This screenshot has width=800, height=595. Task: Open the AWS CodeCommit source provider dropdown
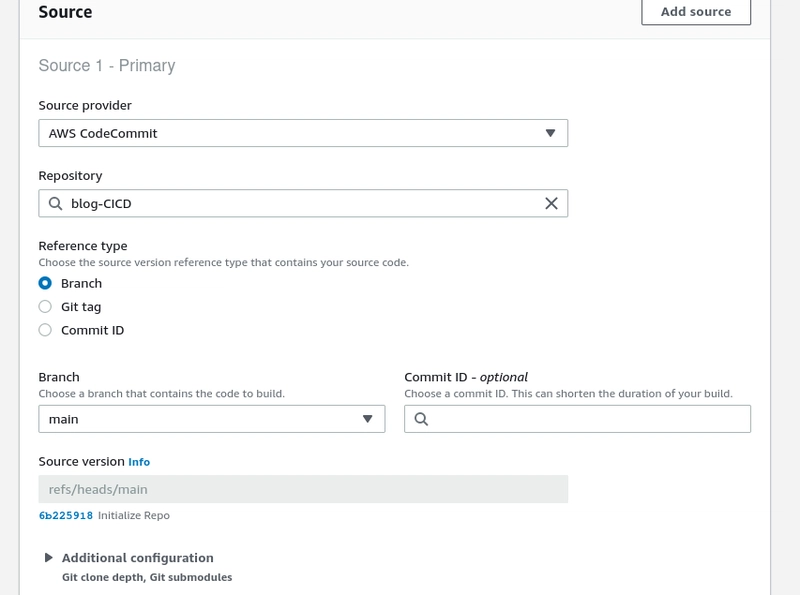coord(302,133)
